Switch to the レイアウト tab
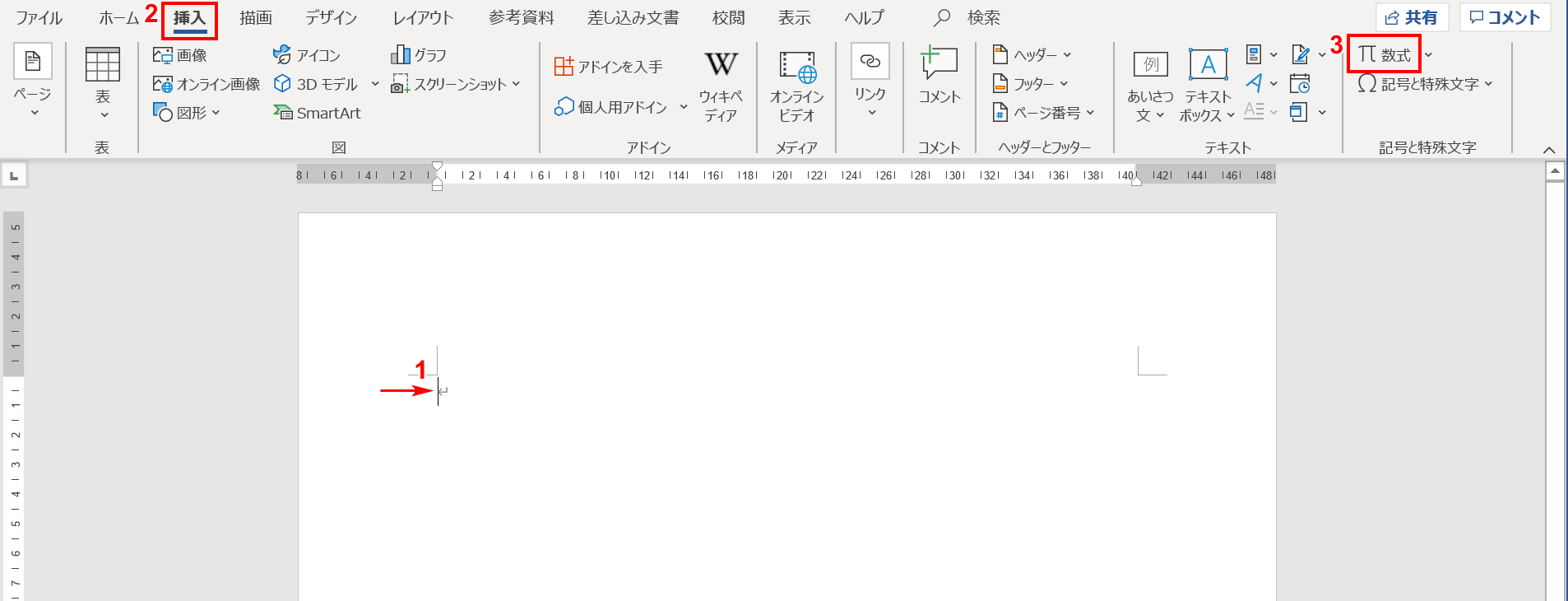Screen dimensions: 1568x601 tap(423, 17)
